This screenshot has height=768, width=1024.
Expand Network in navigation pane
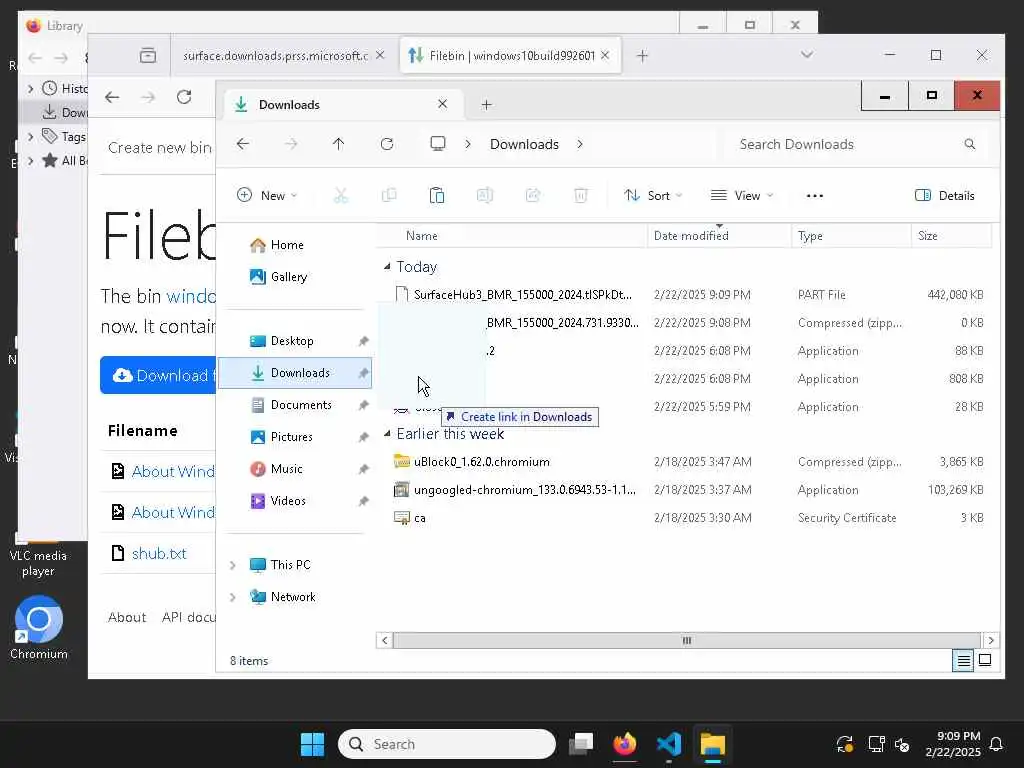coord(232,597)
